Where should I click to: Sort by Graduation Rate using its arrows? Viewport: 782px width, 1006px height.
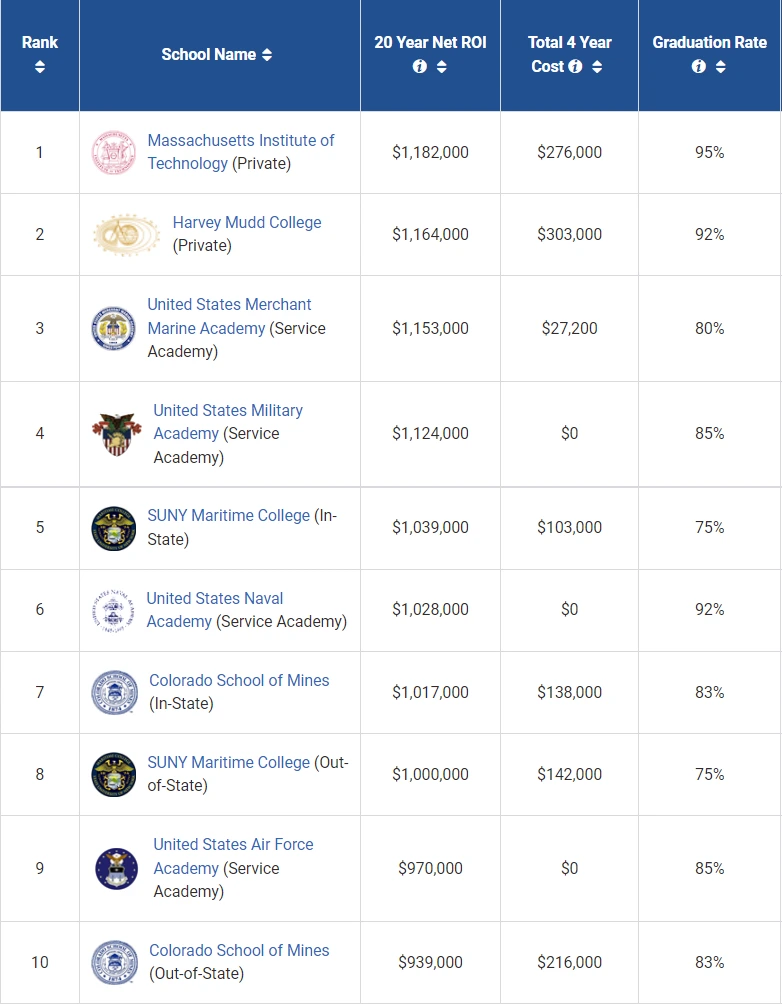(720, 67)
